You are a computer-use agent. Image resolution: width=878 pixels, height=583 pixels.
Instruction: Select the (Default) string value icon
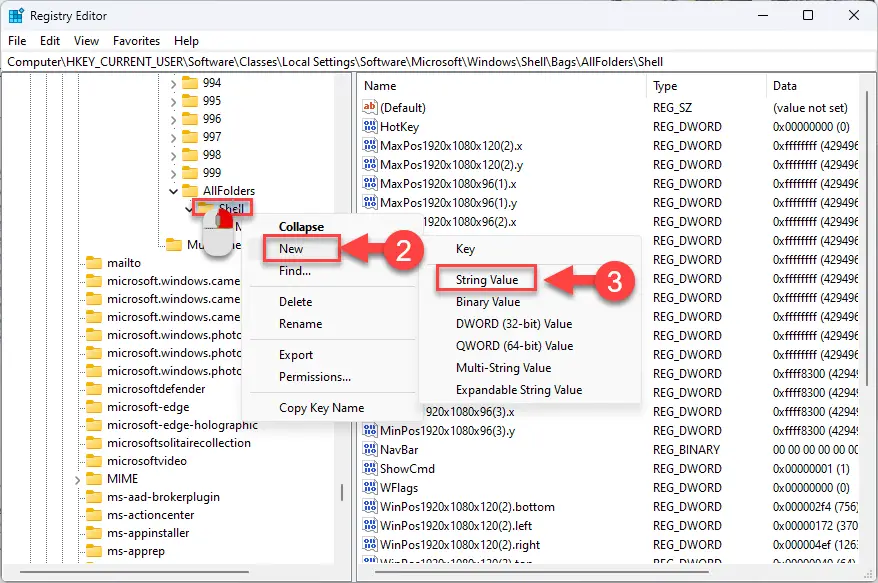click(x=370, y=107)
